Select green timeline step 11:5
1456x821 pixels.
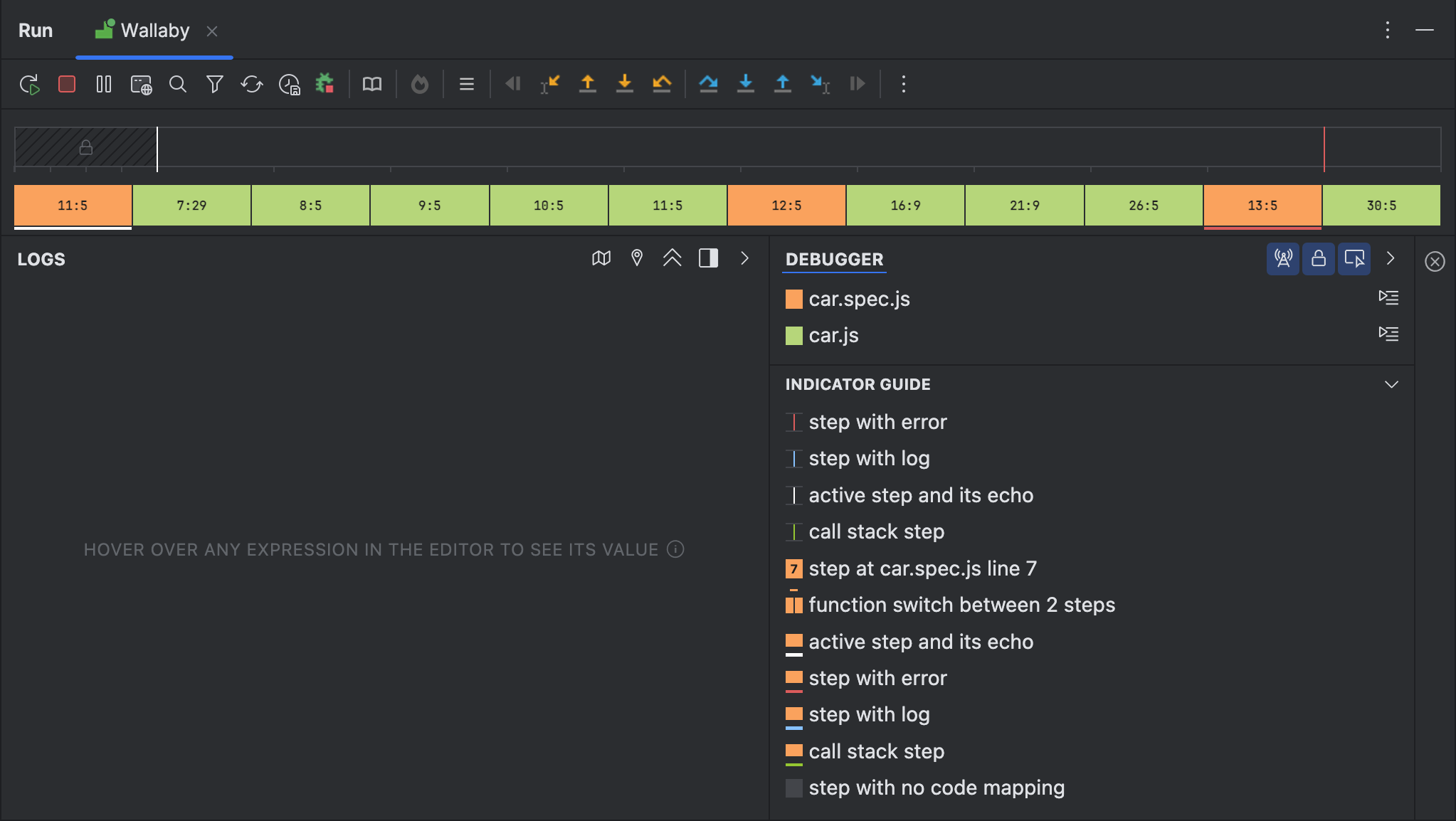tap(668, 206)
